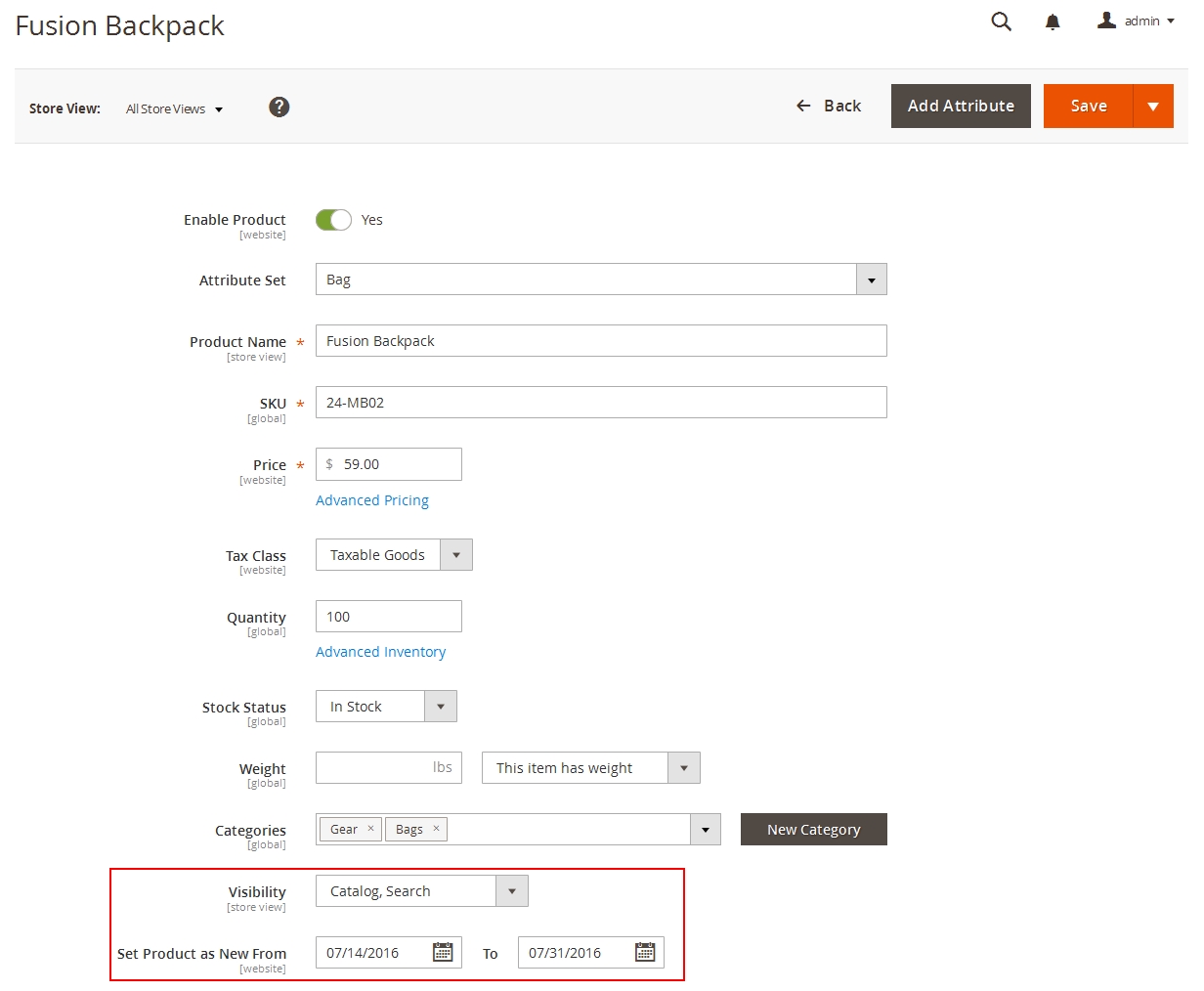Click the search magnifier icon
Viewport: 1204px width, 991px height.
(1001, 21)
